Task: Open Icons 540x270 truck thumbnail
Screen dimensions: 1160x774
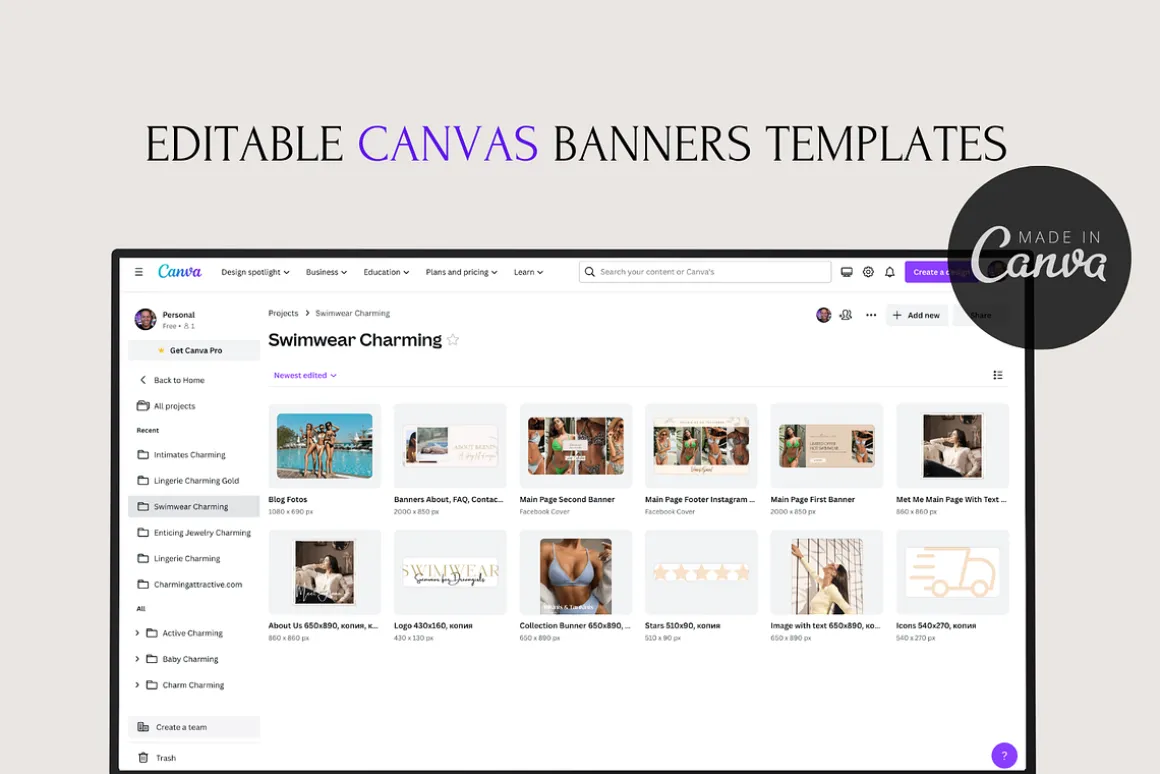Action: (x=953, y=572)
